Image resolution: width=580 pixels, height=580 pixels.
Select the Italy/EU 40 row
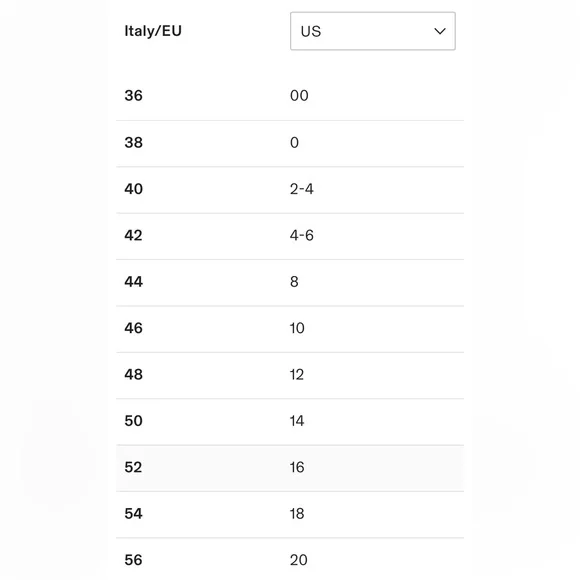[x=290, y=190]
